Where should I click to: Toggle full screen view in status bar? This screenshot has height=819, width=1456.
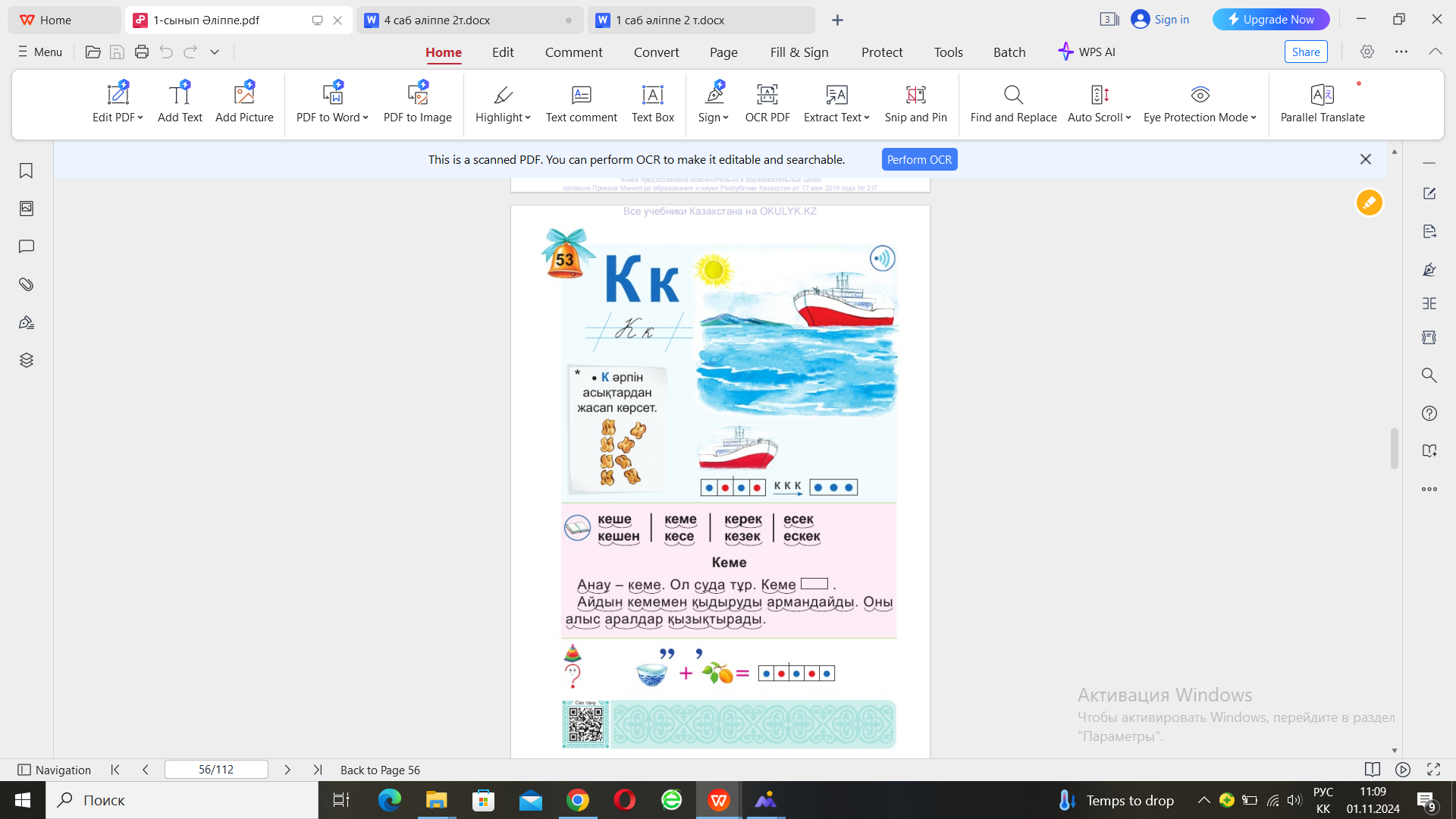point(1433,770)
